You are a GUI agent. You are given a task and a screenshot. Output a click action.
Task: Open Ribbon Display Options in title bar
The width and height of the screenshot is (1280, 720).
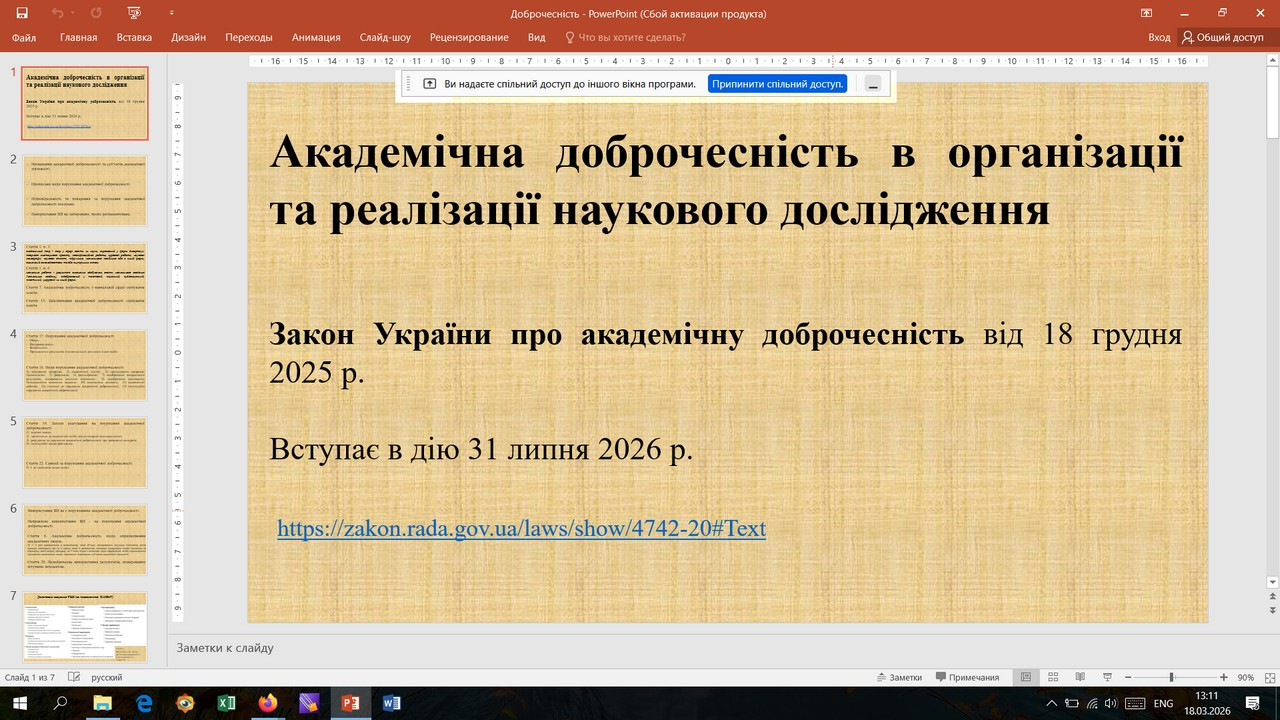coord(1146,13)
